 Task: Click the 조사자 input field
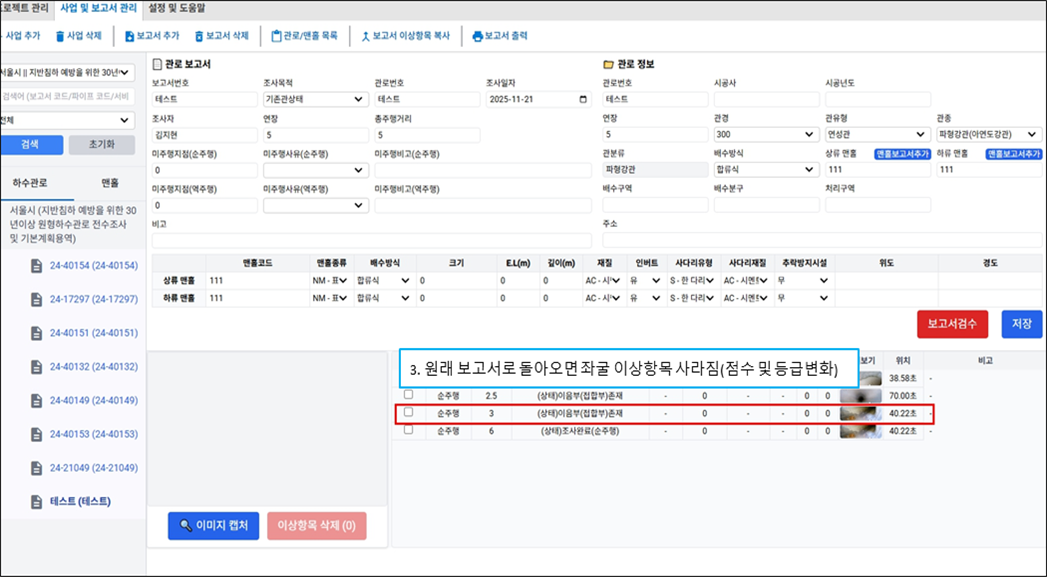204,135
